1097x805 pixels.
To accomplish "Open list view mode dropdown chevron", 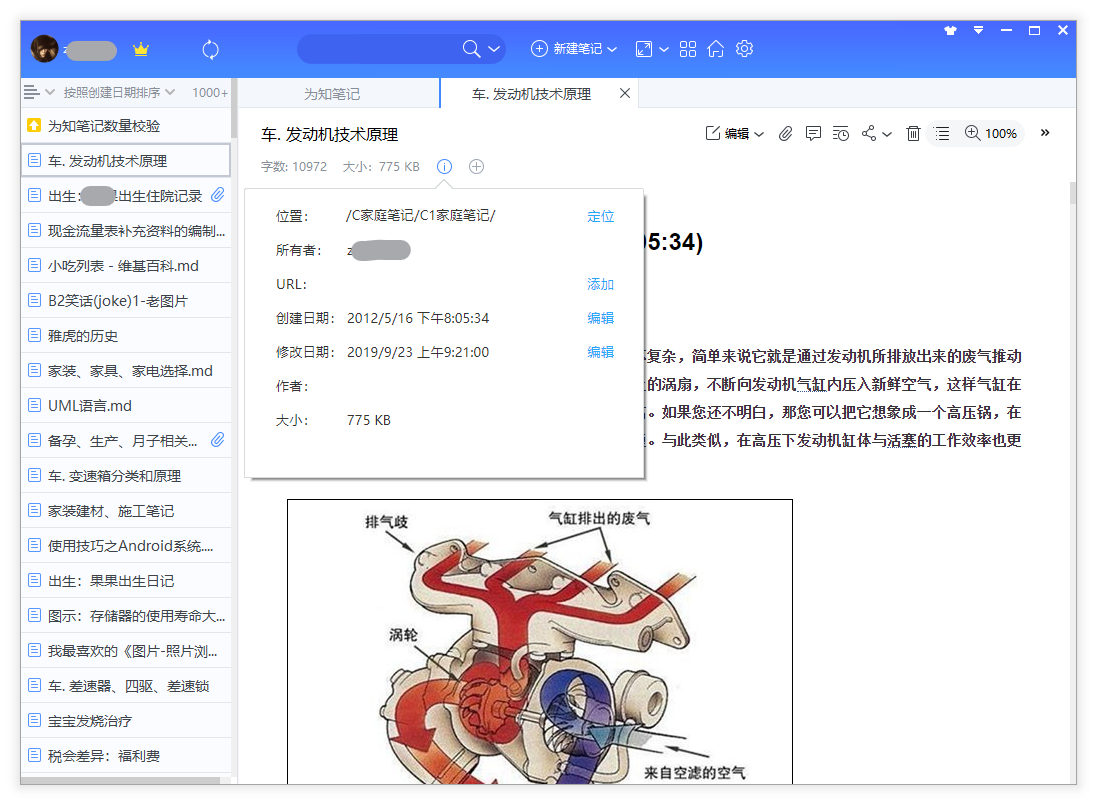I will (50, 92).
